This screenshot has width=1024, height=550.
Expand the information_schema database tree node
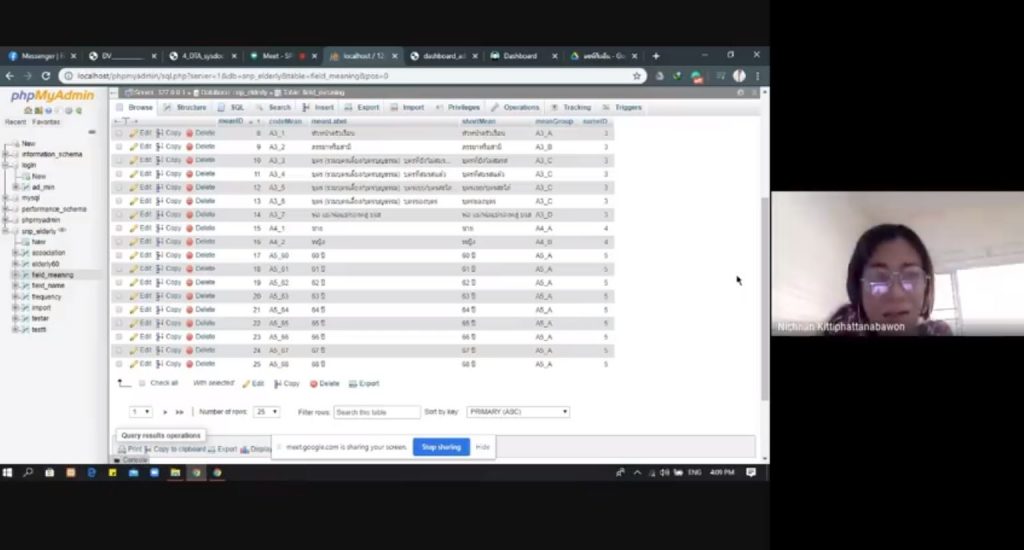7,154
